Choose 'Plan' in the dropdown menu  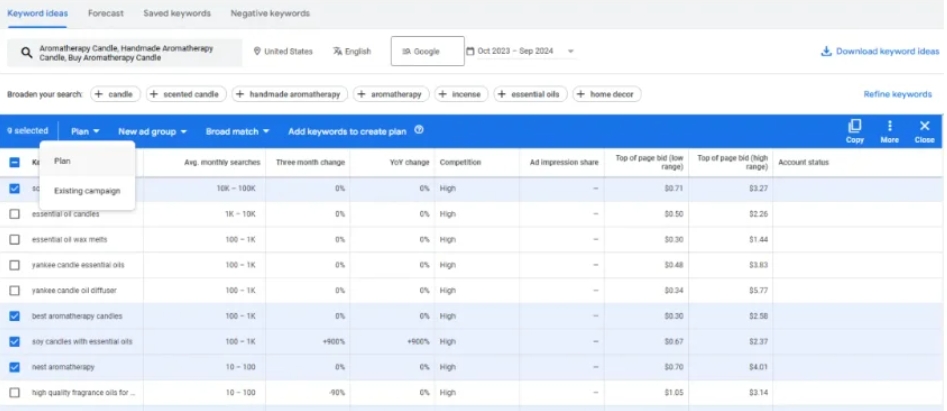[87, 161]
